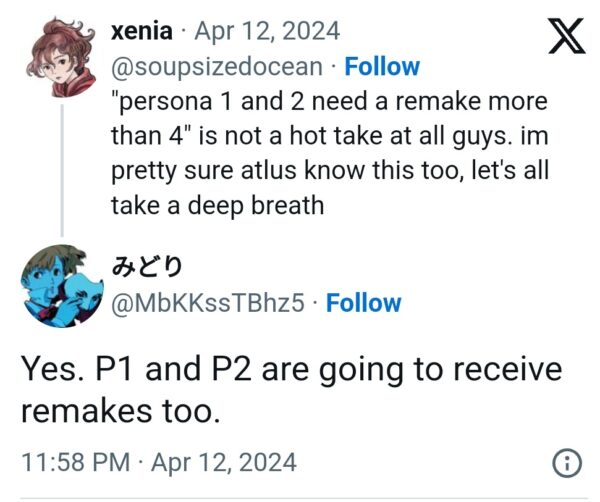600x502 pixels.
Task: Open the @MbKKssTBhz5 handle link
Action: pyautogui.click(x=210, y=302)
